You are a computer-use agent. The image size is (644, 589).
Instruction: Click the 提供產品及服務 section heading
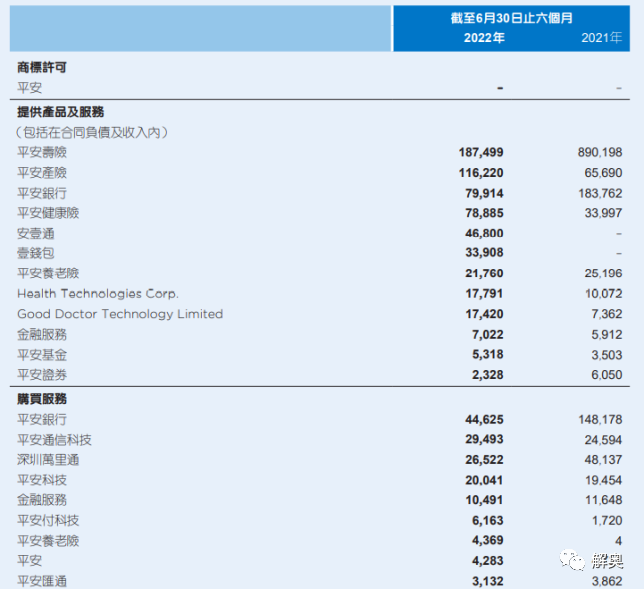[x=60, y=112]
